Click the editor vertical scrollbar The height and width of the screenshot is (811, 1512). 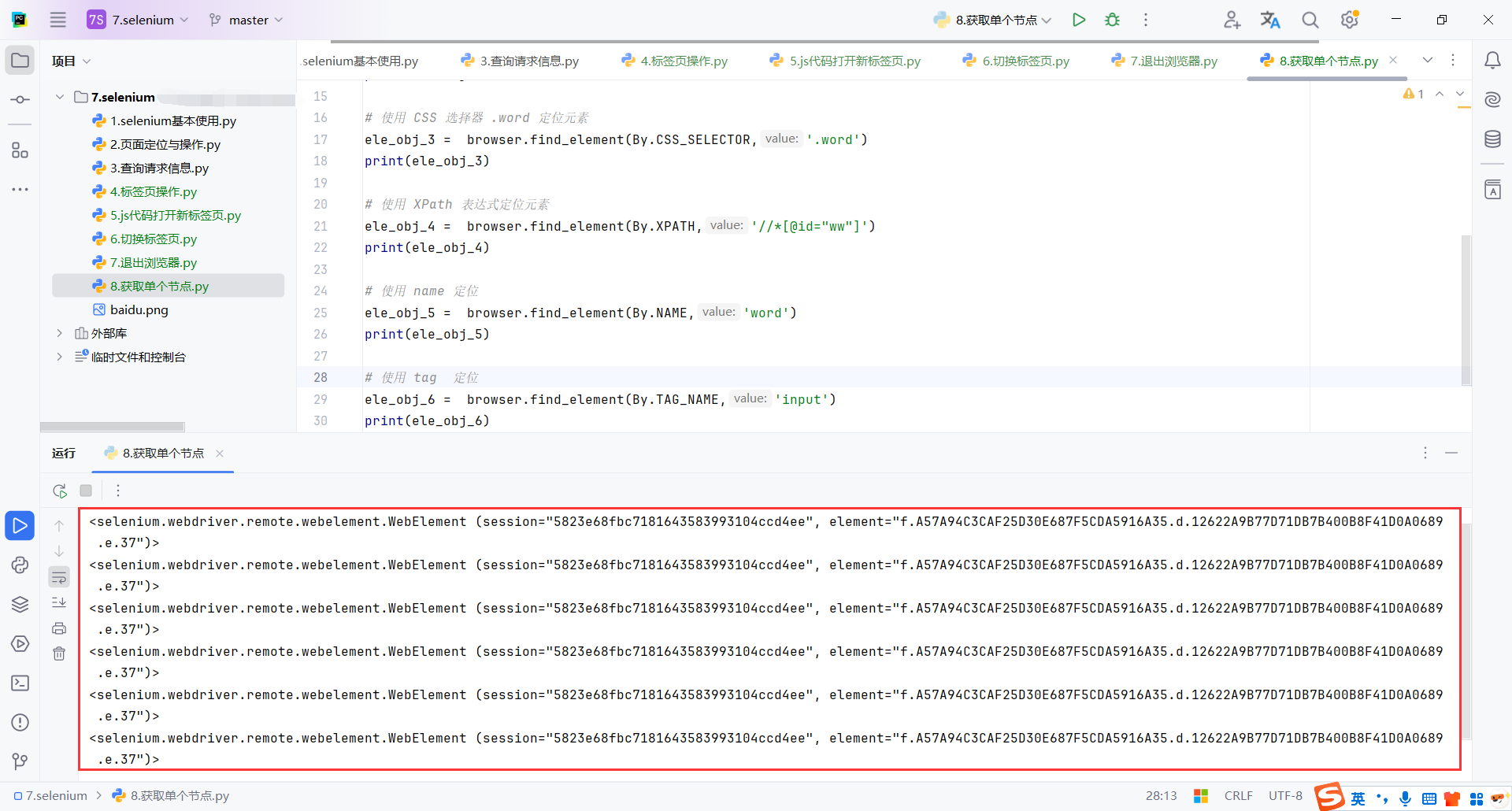1466,310
